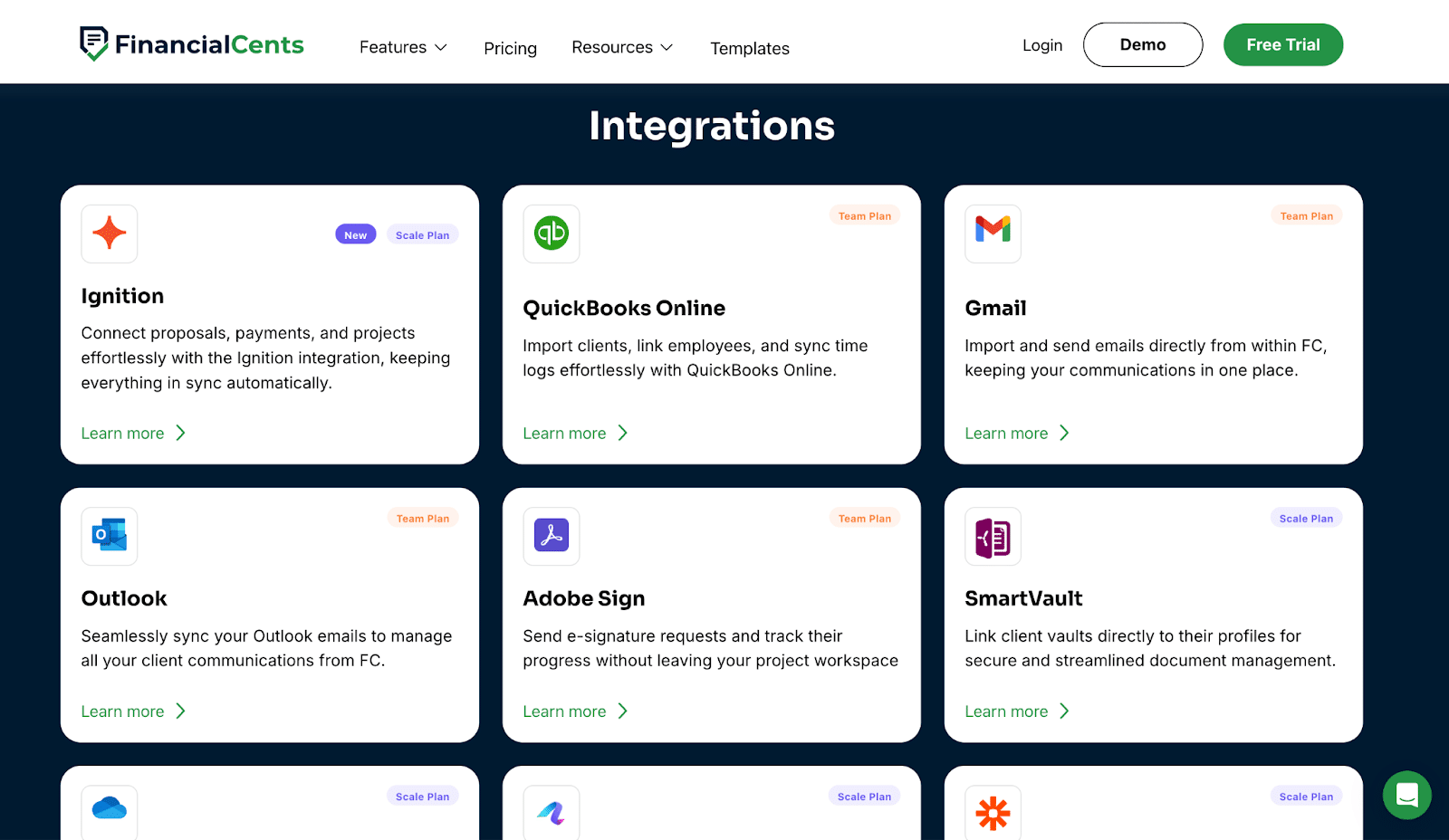Open the live chat bubble
This screenshot has height=840, width=1449.
(x=1406, y=795)
